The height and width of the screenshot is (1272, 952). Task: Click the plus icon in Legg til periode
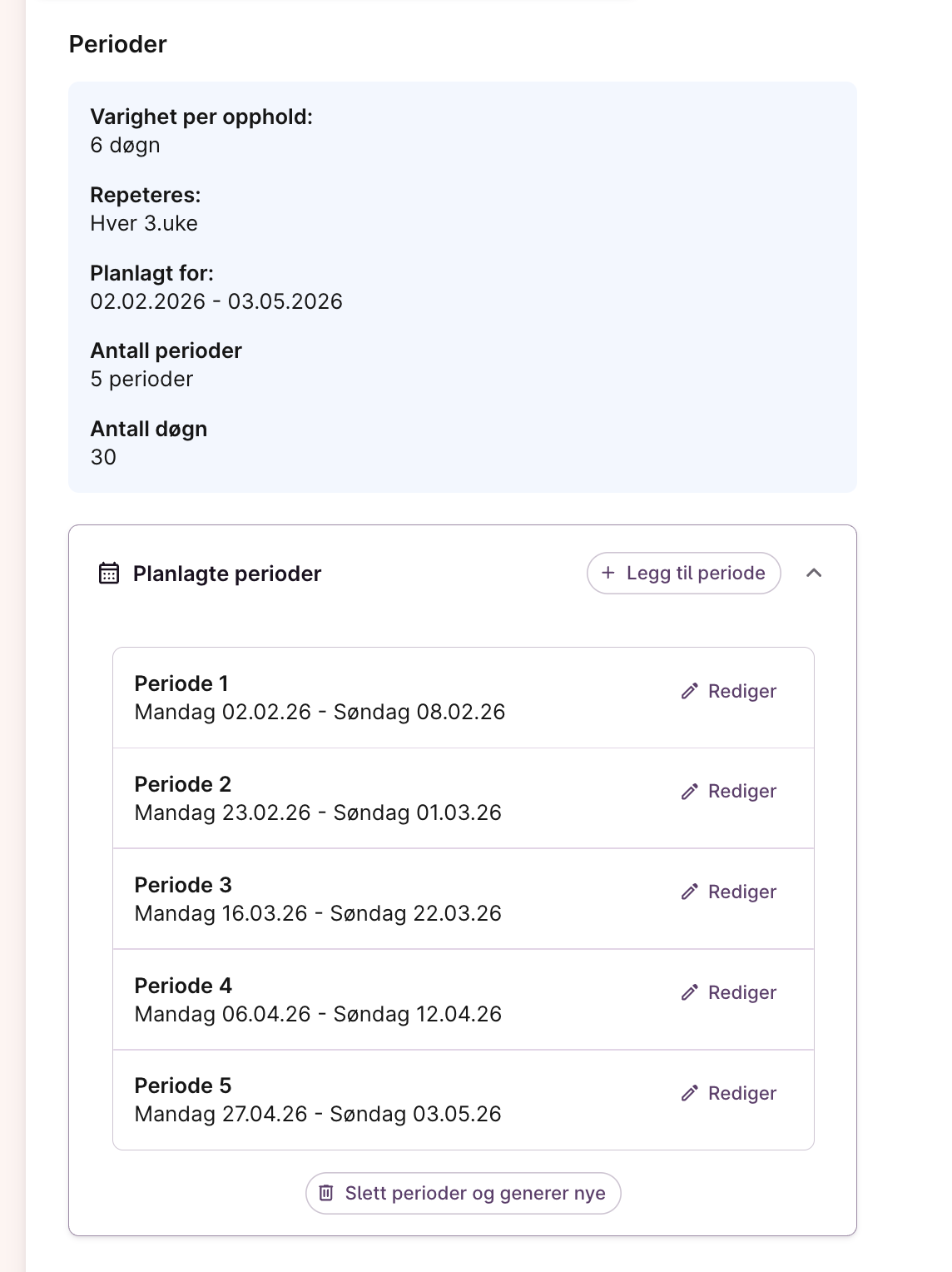(608, 573)
